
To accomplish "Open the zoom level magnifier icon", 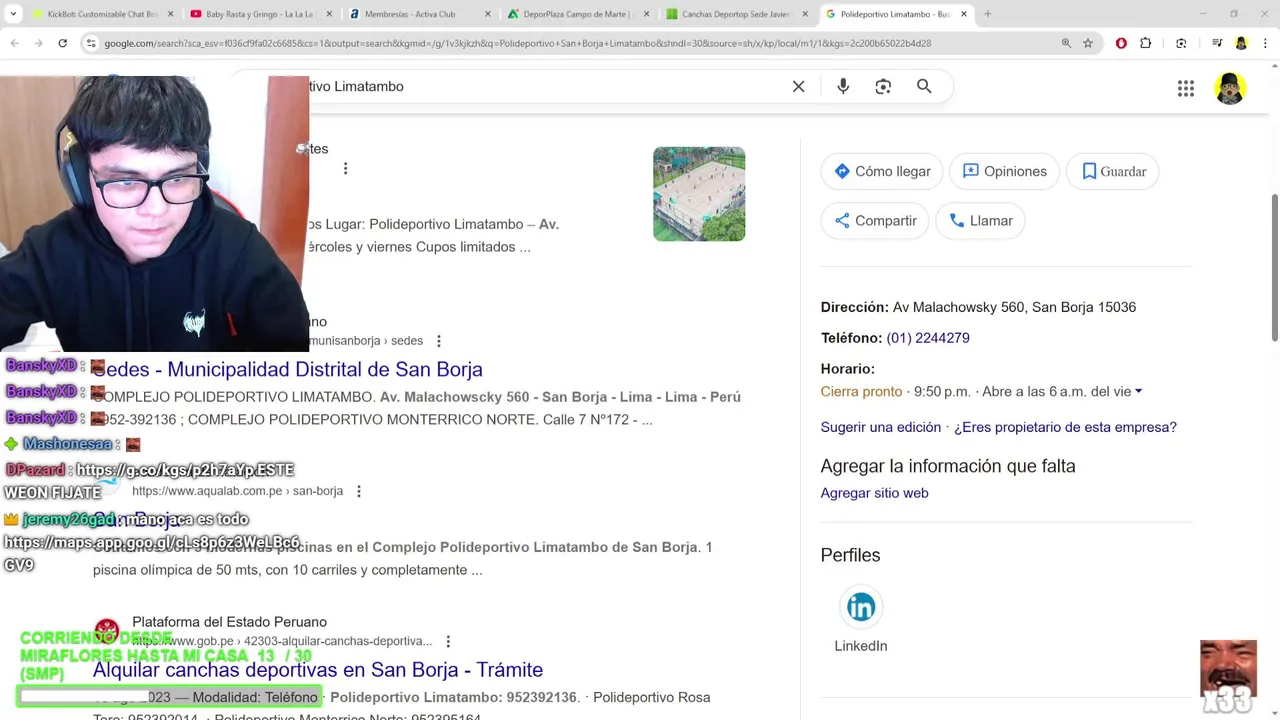I will [x=1066, y=43].
